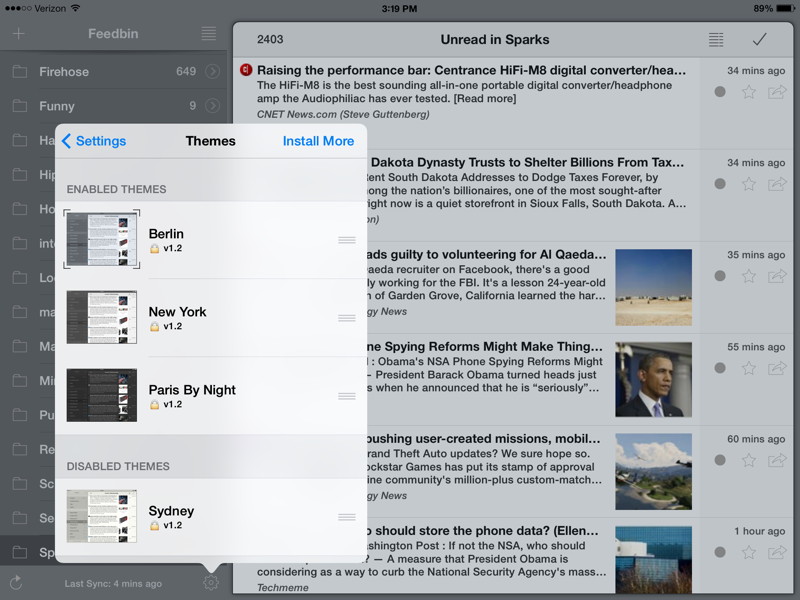Open the Sydney theme preview thumbnail
Viewport: 800px width, 600px height.
point(102,516)
